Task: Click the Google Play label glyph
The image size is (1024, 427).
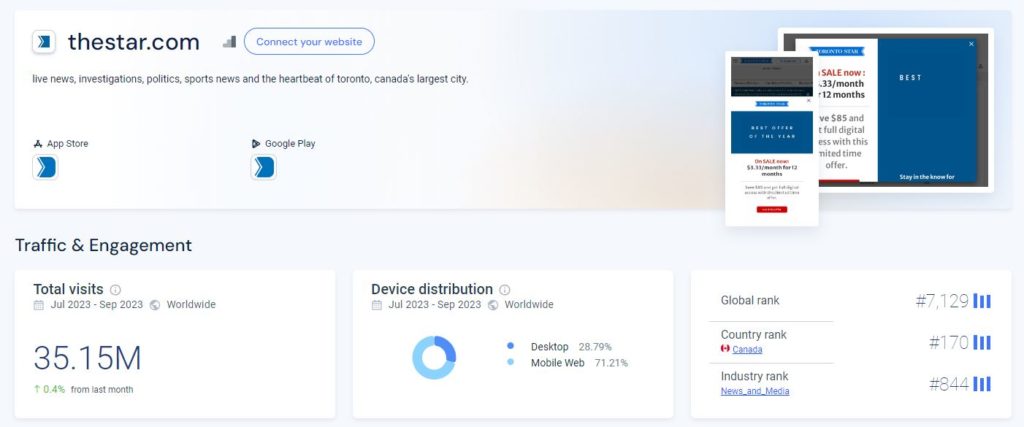Action: click(256, 144)
